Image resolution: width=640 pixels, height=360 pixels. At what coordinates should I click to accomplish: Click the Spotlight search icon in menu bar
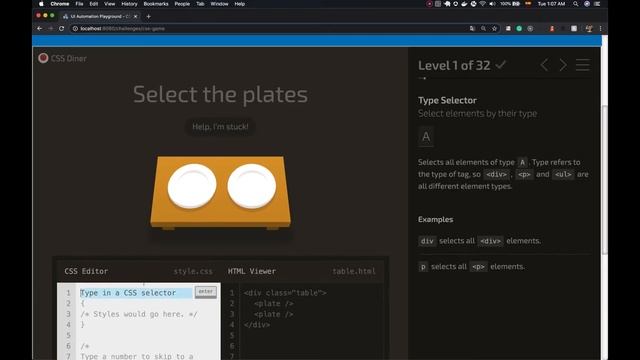coord(576,4)
